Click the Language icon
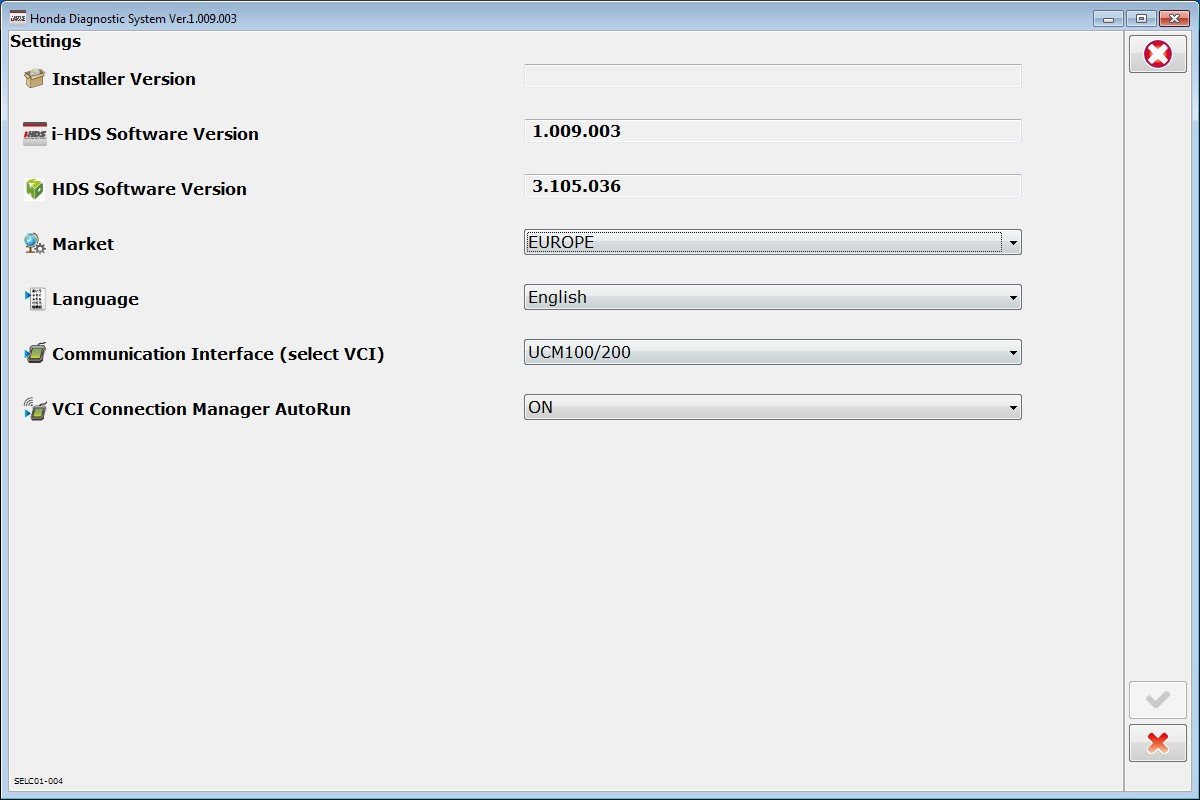1200x800 pixels. coord(35,299)
